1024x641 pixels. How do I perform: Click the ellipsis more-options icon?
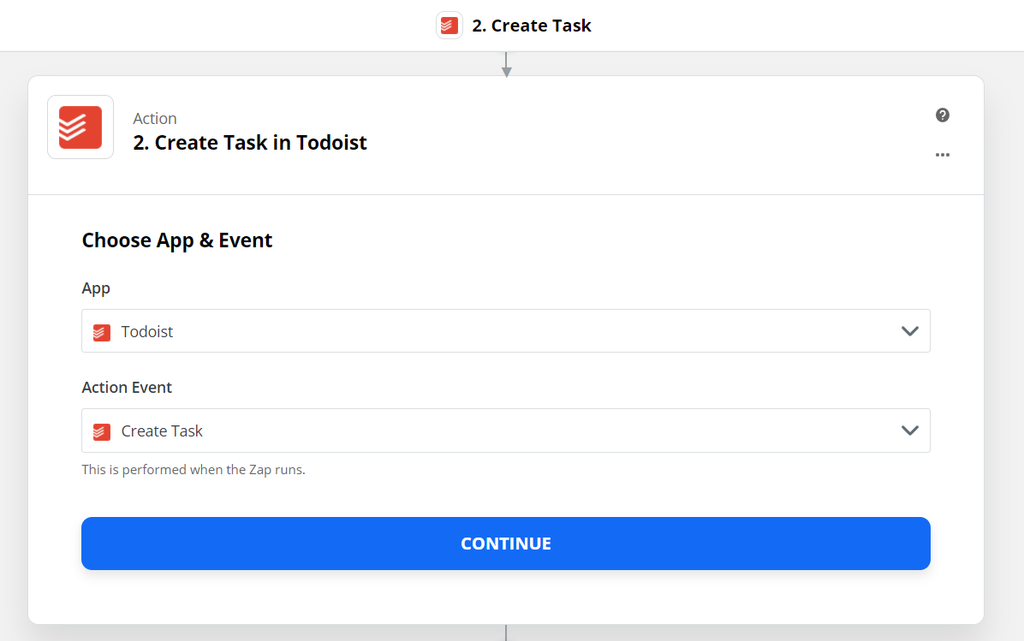942,155
